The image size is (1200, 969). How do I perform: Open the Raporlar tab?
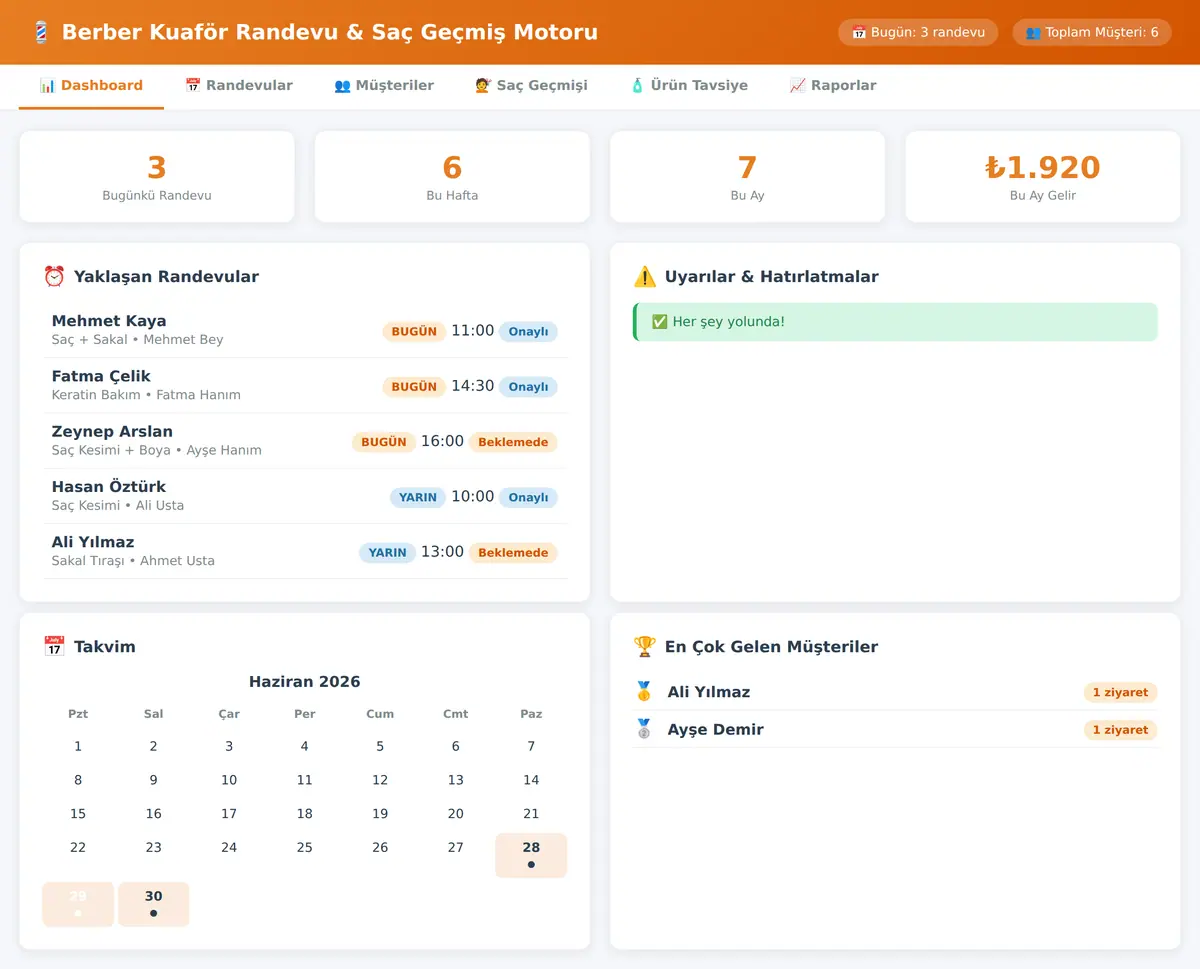833,86
